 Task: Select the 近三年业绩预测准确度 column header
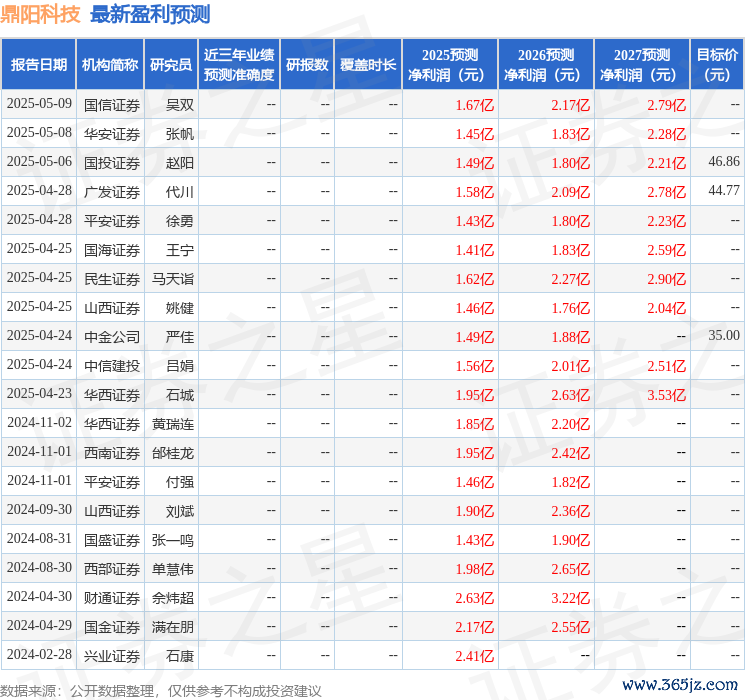pyautogui.click(x=238, y=65)
